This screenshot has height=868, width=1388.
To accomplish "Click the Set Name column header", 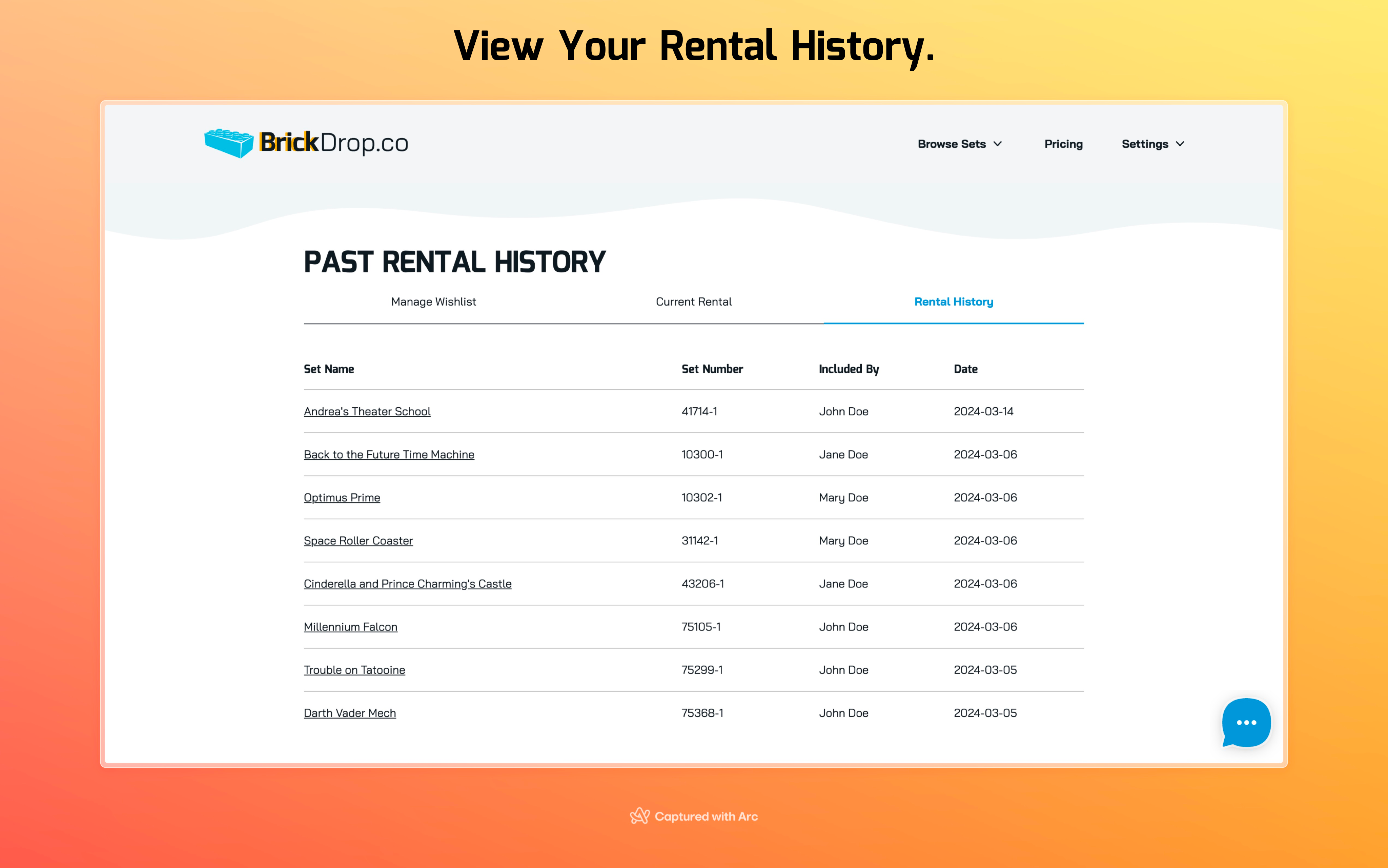I will click(329, 369).
